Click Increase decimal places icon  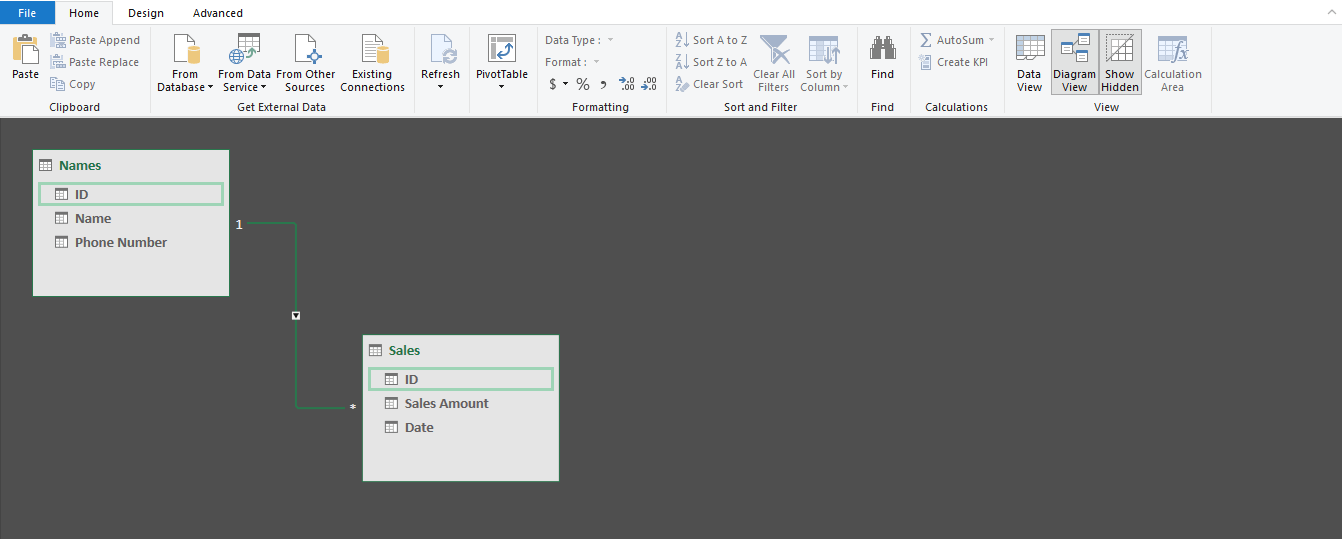627,84
